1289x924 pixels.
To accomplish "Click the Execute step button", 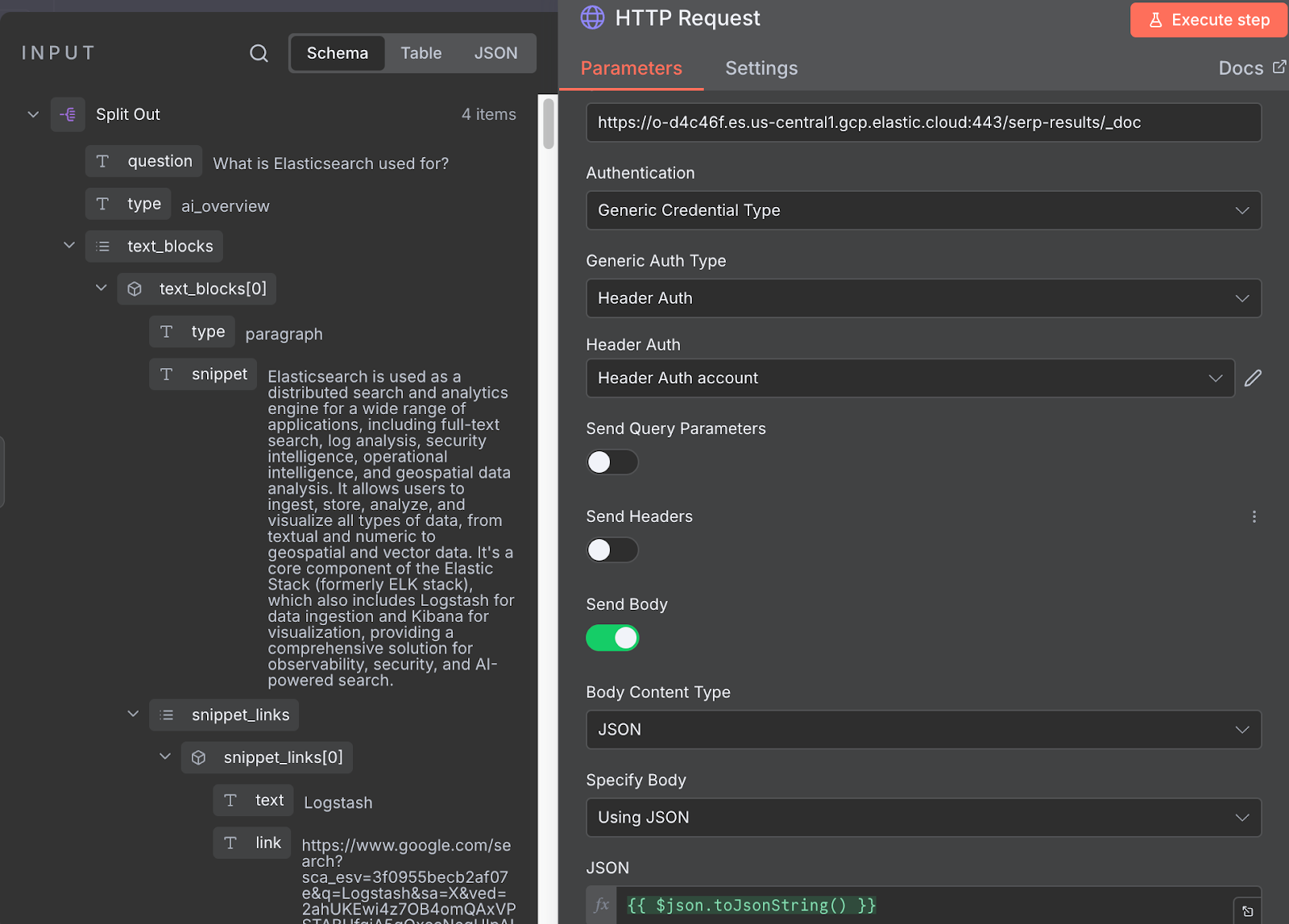I will point(1208,20).
